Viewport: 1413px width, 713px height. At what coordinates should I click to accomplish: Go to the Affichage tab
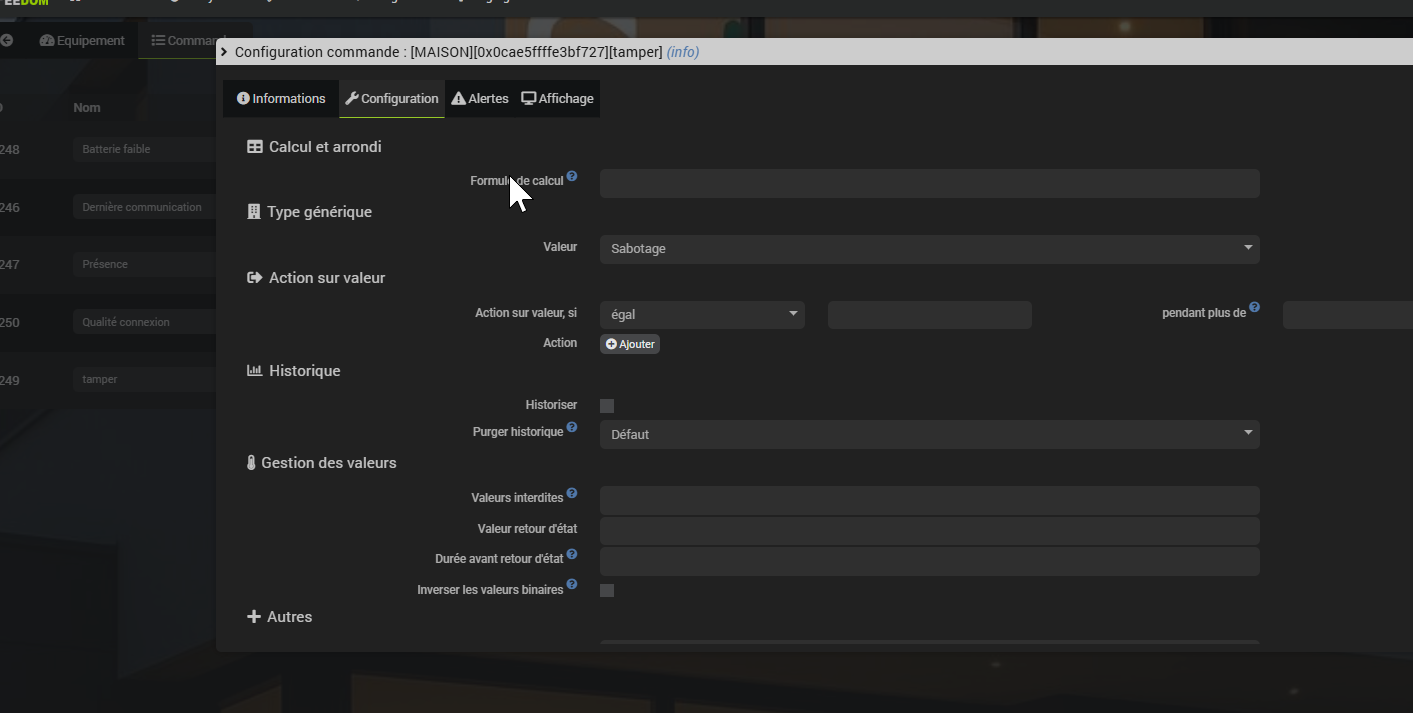pyautogui.click(x=558, y=99)
